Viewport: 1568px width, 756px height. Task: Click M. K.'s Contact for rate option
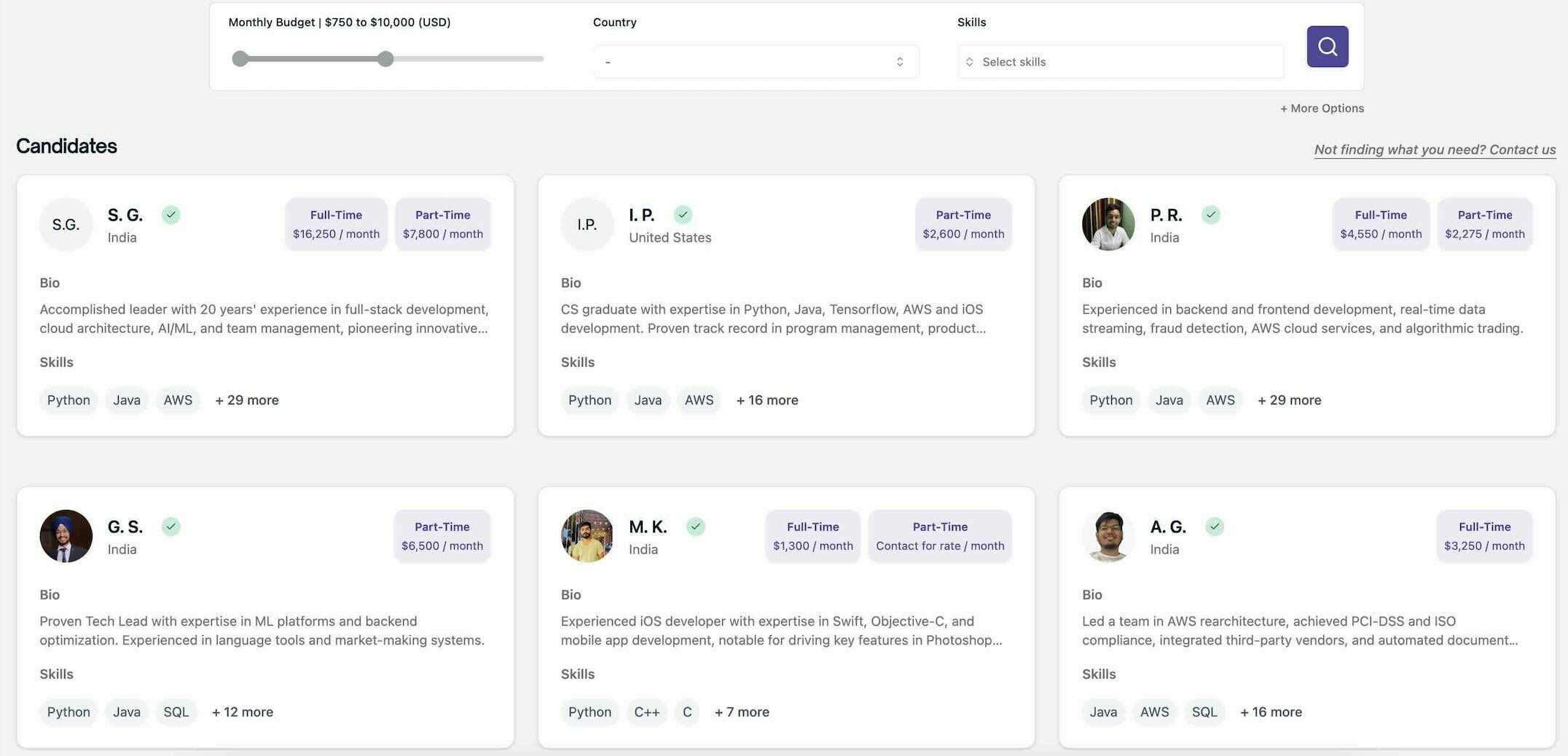click(x=939, y=536)
